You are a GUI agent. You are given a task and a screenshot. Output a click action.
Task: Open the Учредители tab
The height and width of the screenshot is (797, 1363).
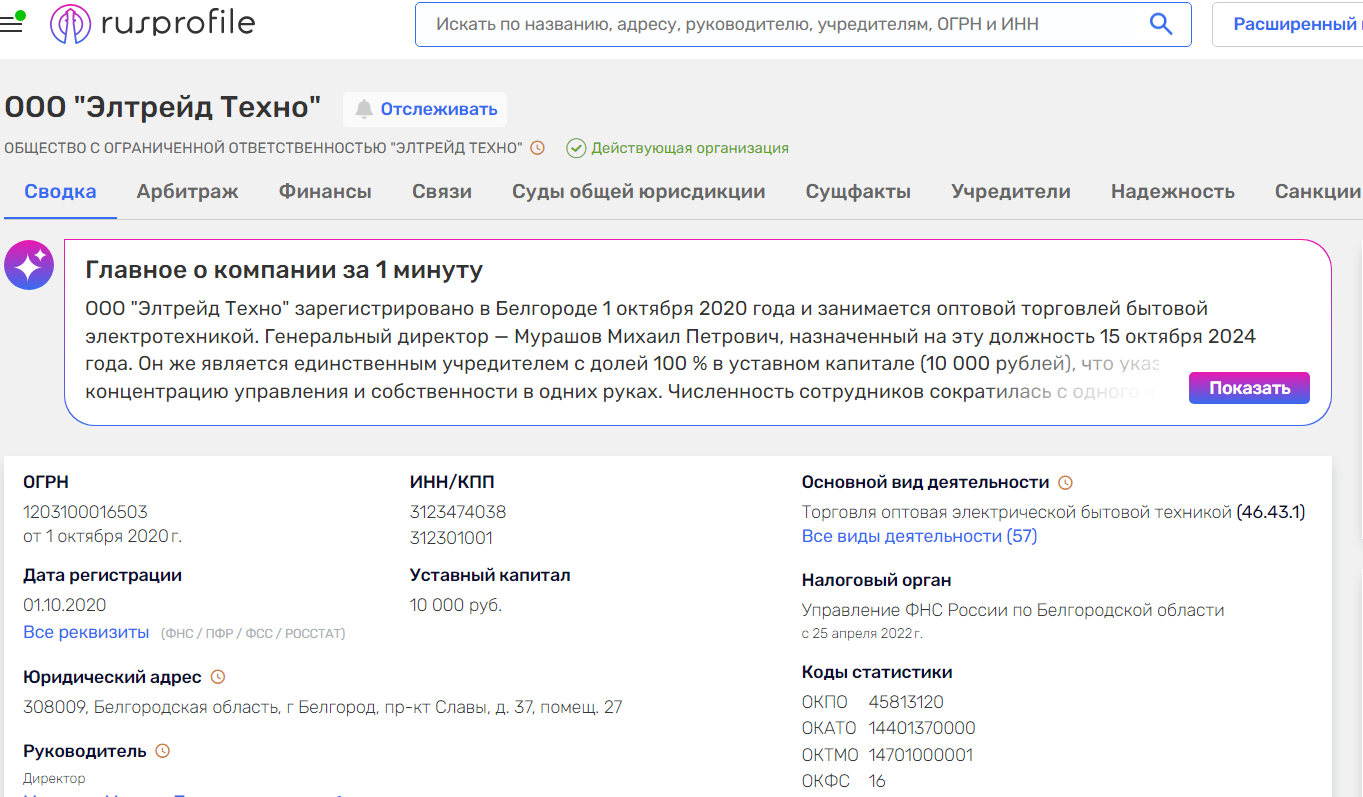(x=1010, y=190)
